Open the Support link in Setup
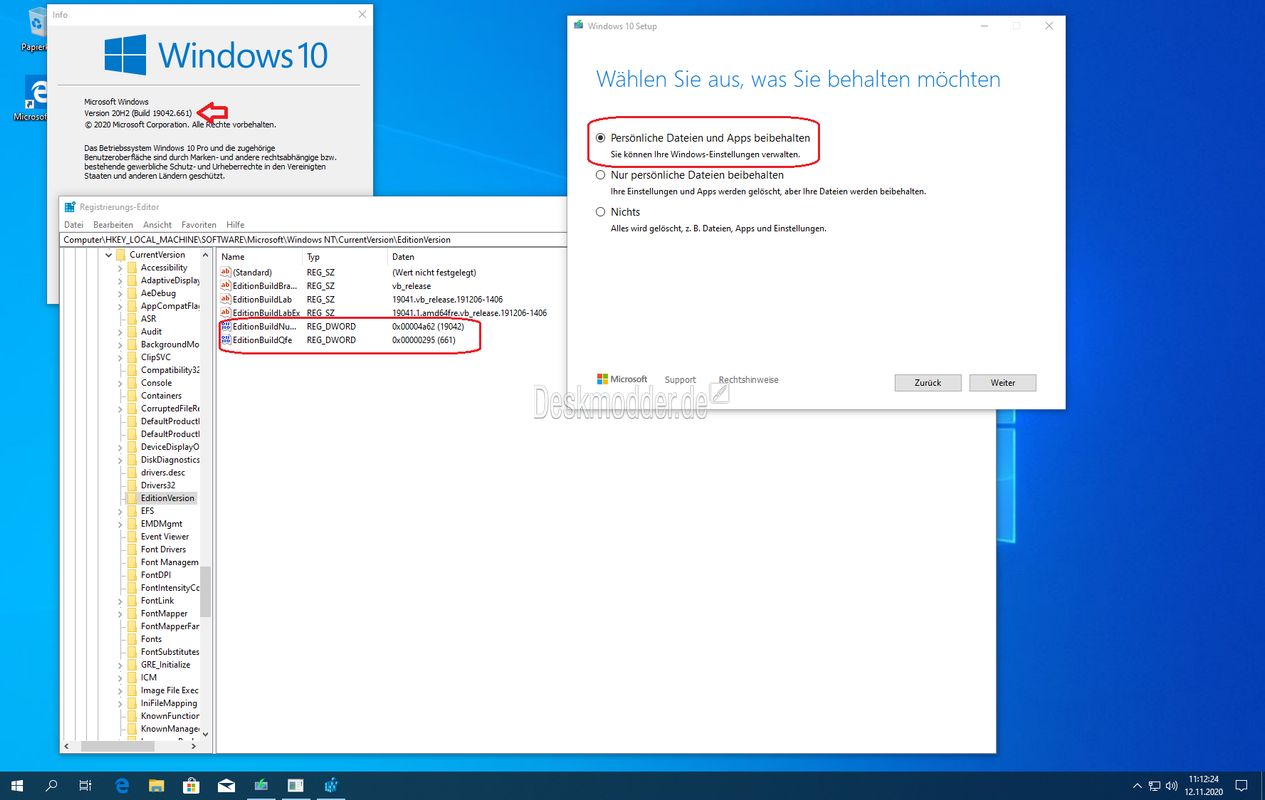This screenshot has height=800, width=1265. [x=680, y=380]
